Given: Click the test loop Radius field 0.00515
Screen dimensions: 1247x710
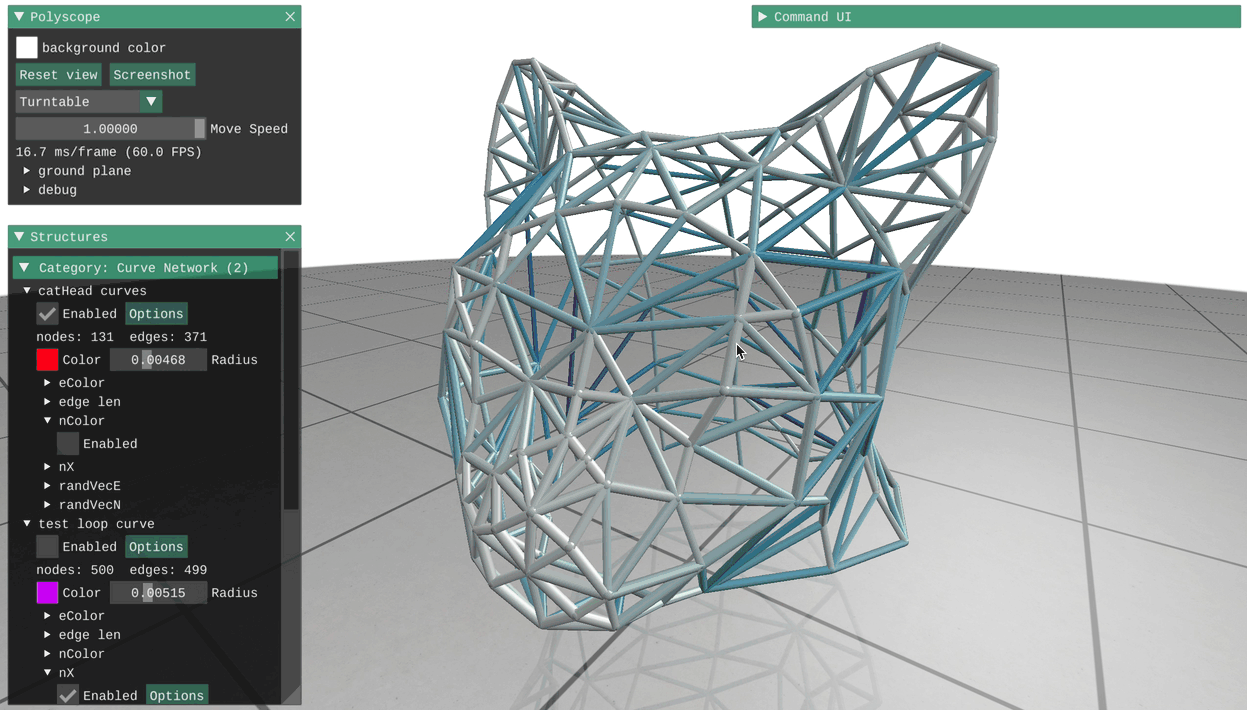Looking at the screenshot, I should coord(158,593).
